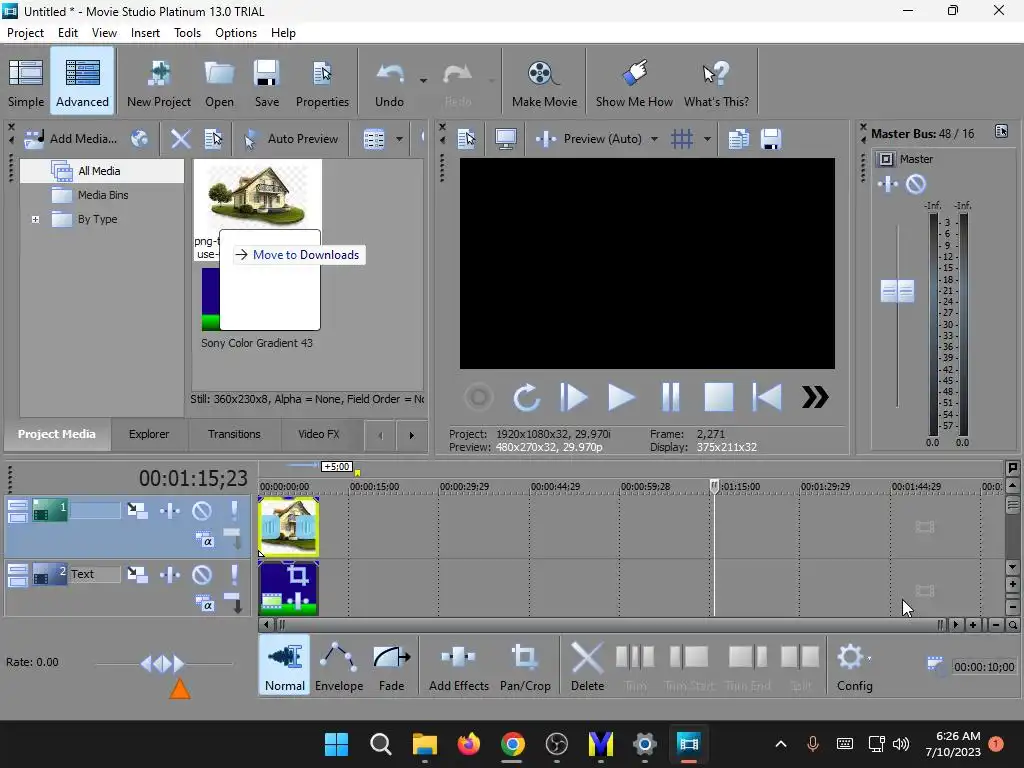Undo the last action
This screenshot has height=768, width=1024.
tap(389, 83)
